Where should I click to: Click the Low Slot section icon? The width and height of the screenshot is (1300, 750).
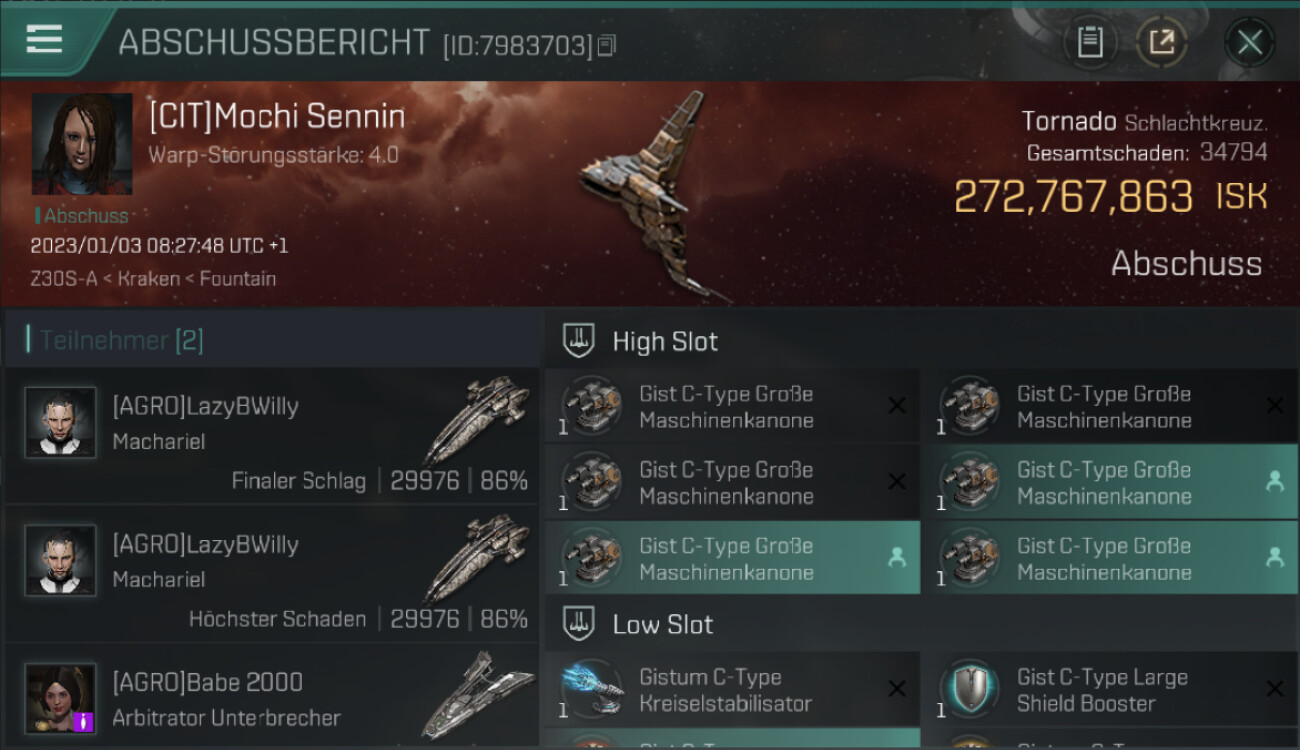click(578, 624)
